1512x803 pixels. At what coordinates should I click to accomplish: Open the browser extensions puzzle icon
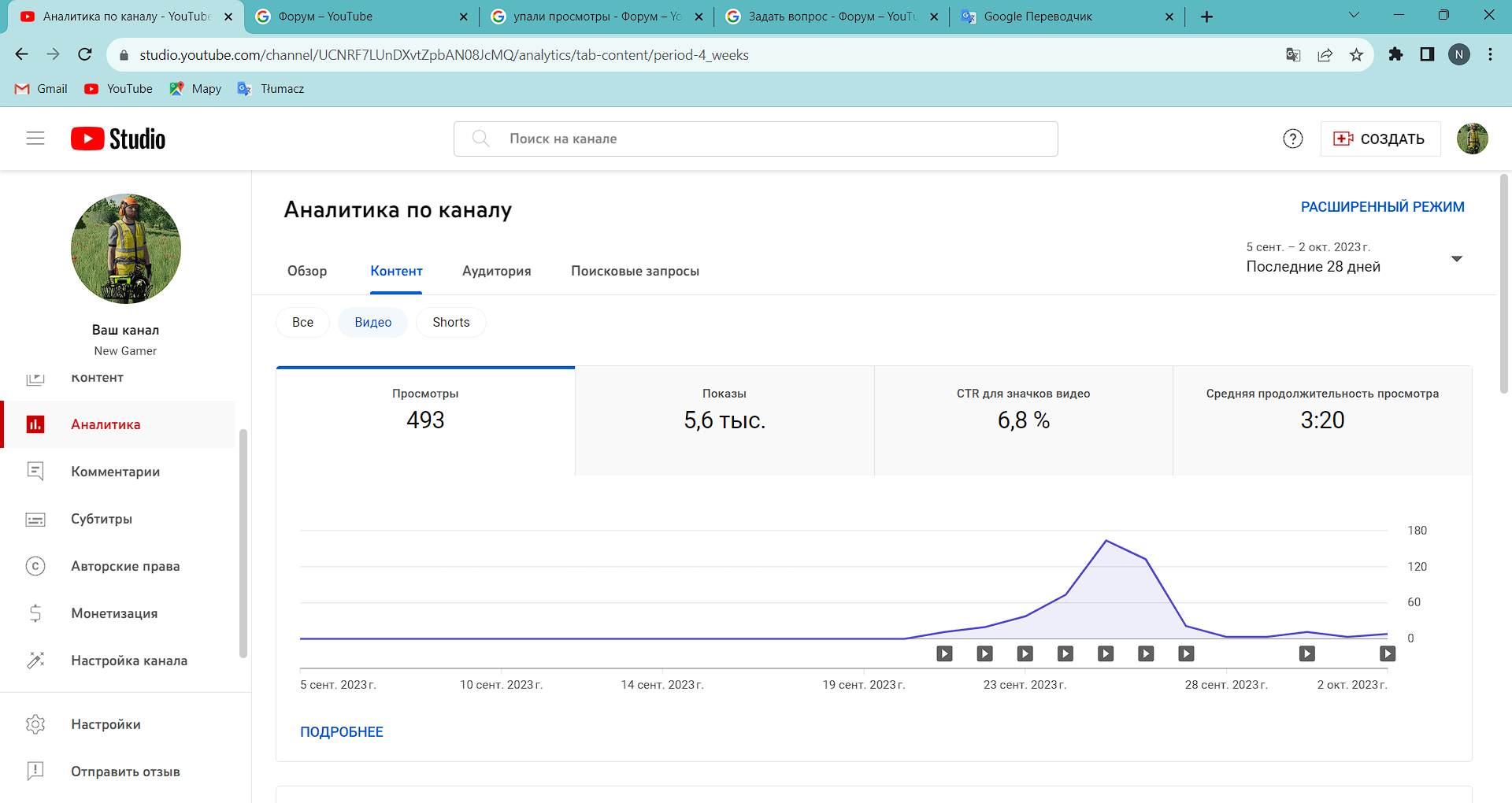point(1395,54)
